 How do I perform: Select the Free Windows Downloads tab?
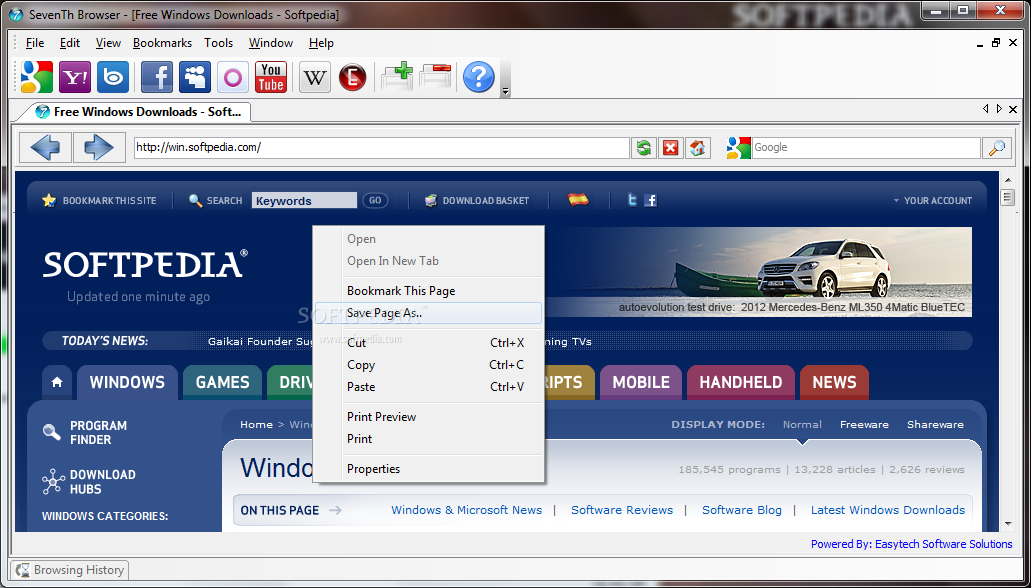point(137,112)
